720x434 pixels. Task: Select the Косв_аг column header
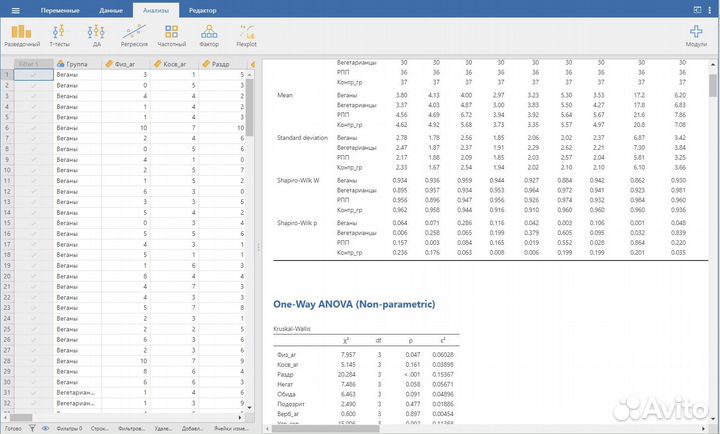(x=174, y=64)
